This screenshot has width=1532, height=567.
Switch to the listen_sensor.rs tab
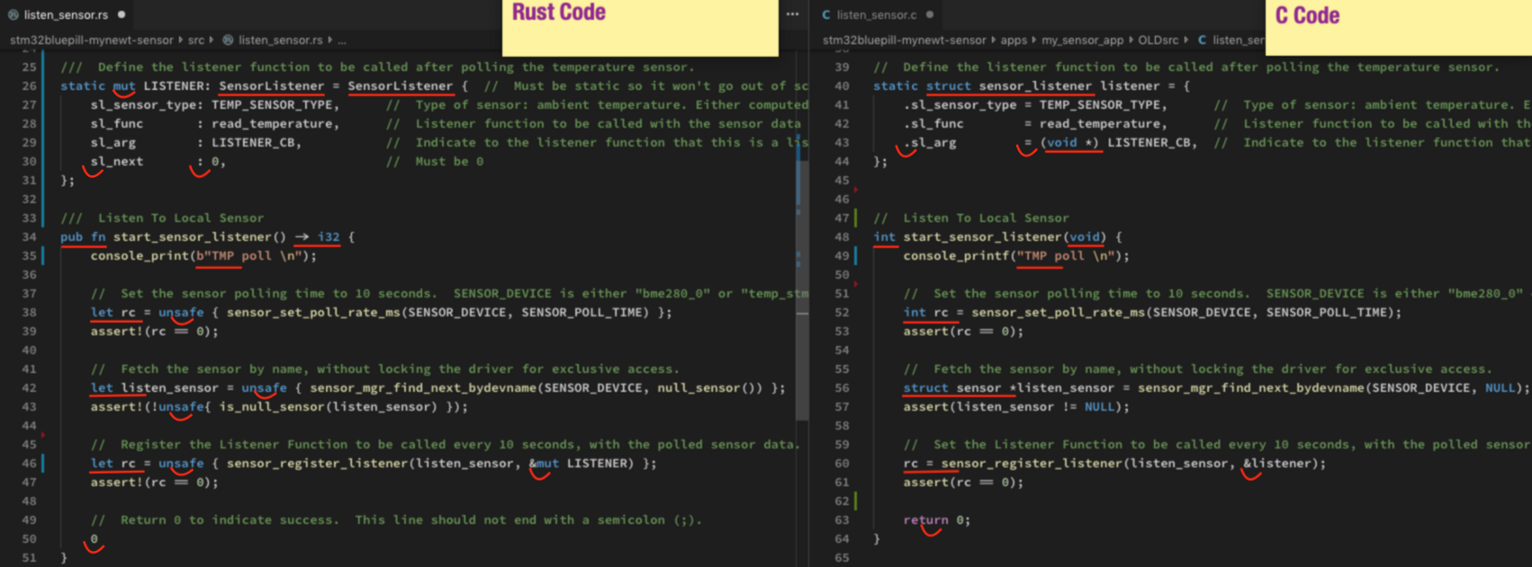(66, 15)
